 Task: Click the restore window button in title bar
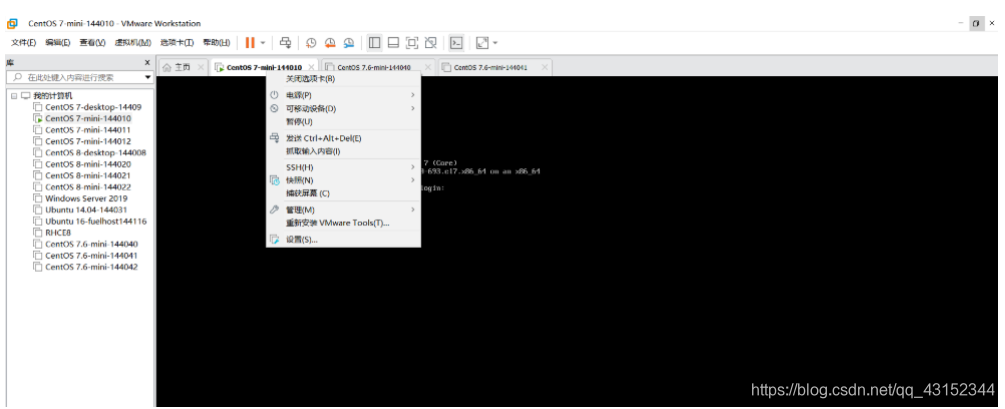click(976, 23)
